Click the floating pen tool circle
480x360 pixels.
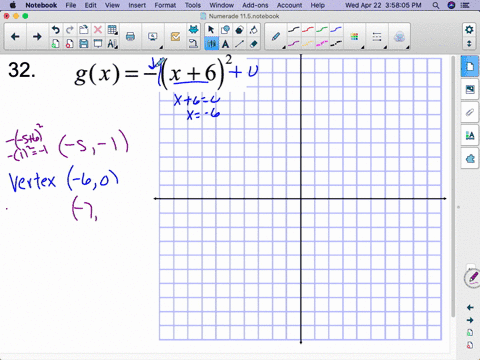[x=473, y=278]
